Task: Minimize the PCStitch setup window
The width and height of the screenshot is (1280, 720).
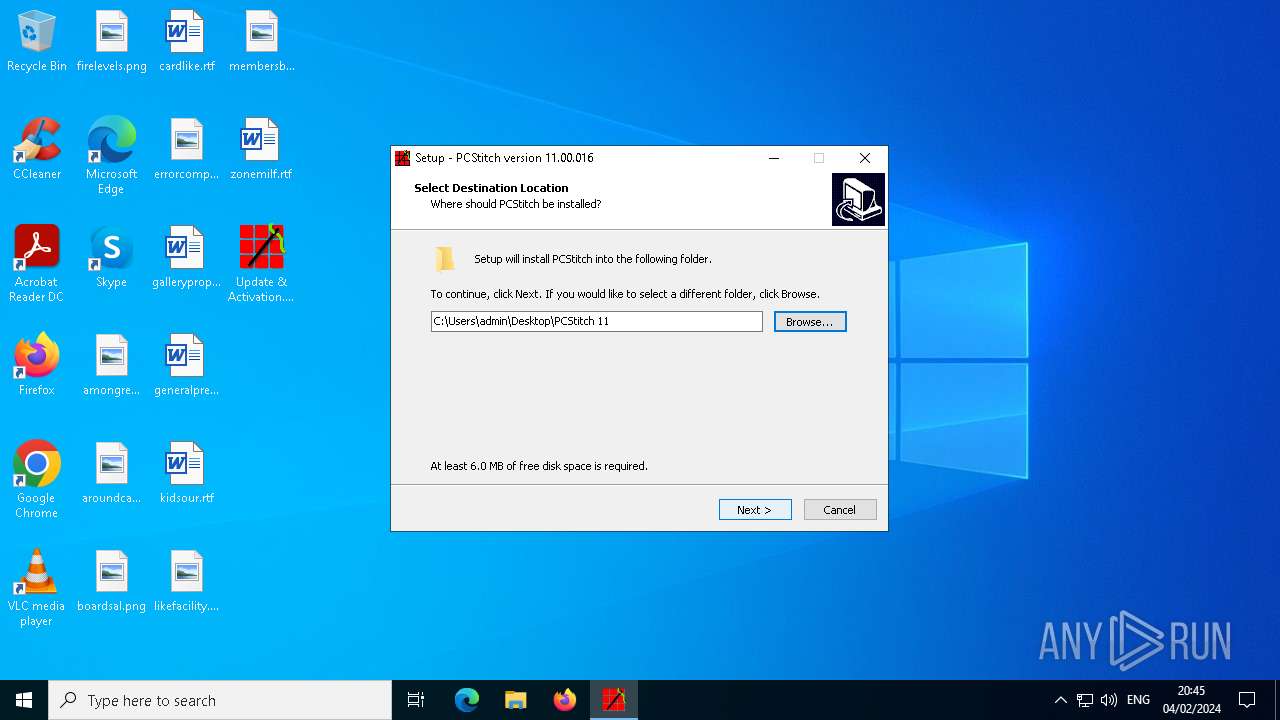Action: (x=774, y=158)
